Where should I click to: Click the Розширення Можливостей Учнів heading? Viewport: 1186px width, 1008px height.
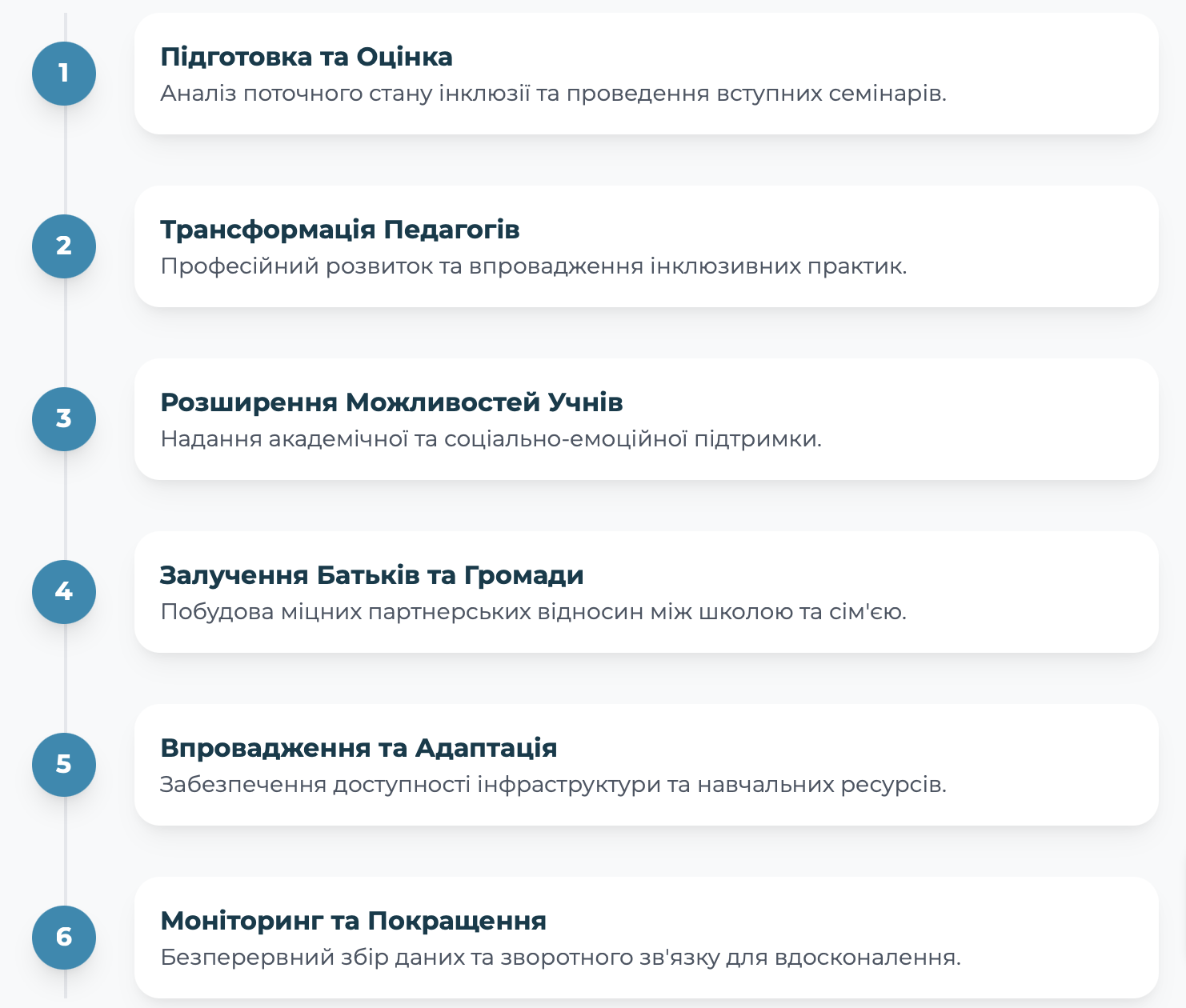(391, 402)
